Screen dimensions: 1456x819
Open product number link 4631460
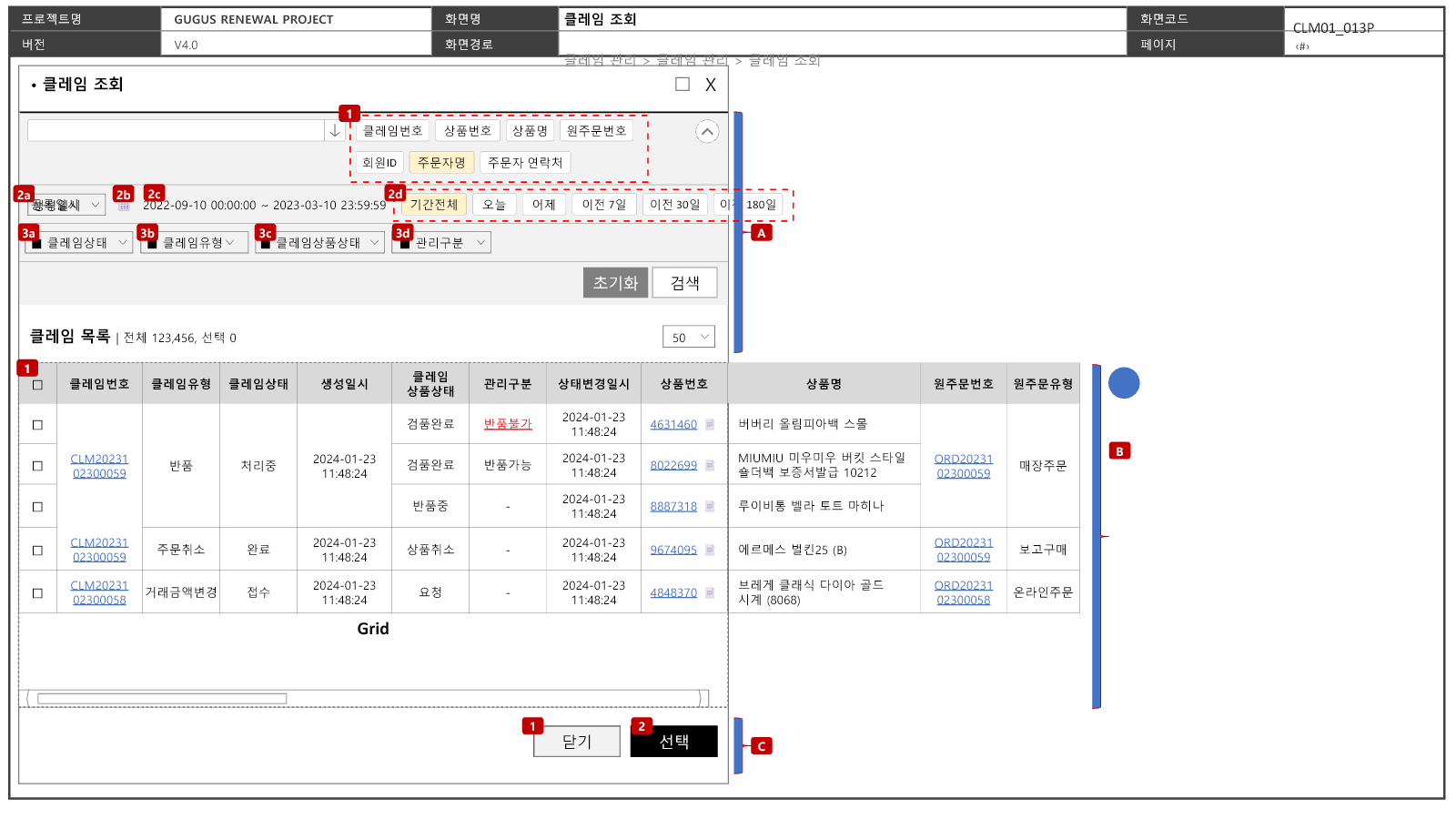pyautogui.click(x=673, y=425)
